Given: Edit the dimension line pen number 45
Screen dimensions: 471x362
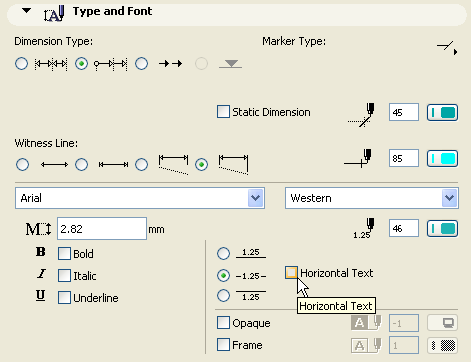Looking at the screenshot, I should tap(404, 112).
